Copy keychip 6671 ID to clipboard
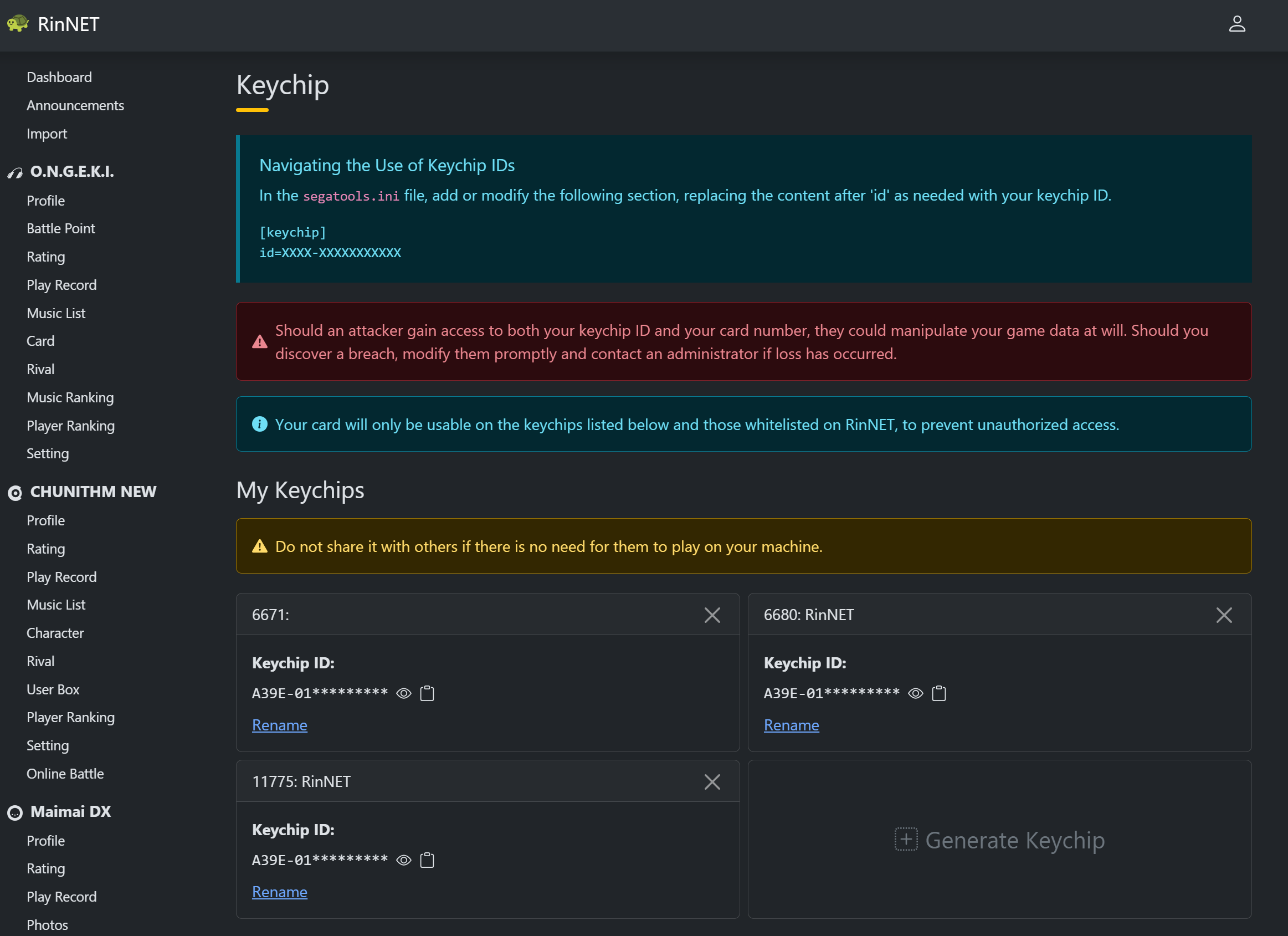The image size is (1288, 936). (x=427, y=693)
